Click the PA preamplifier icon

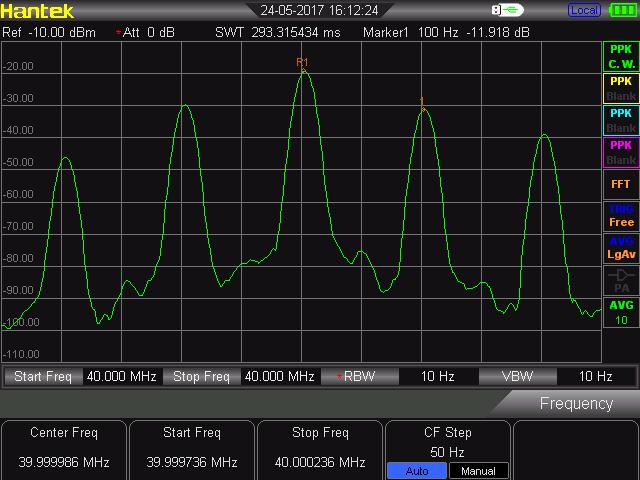(x=621, y=280)
